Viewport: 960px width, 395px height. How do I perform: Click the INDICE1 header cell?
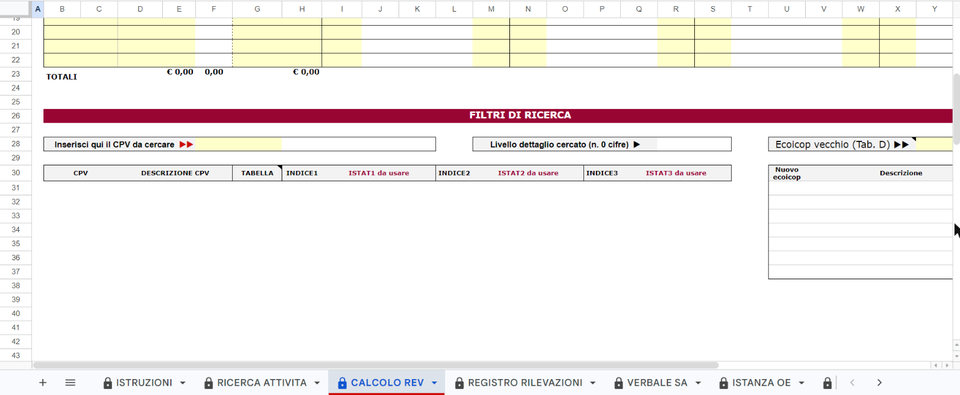(302, 173)
